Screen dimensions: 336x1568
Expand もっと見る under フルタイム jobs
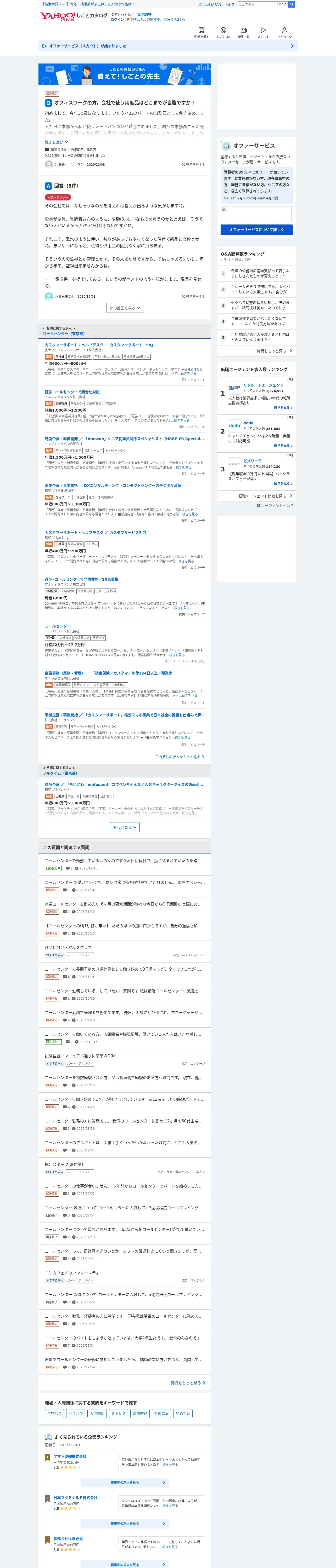click(x=125, y=827)
